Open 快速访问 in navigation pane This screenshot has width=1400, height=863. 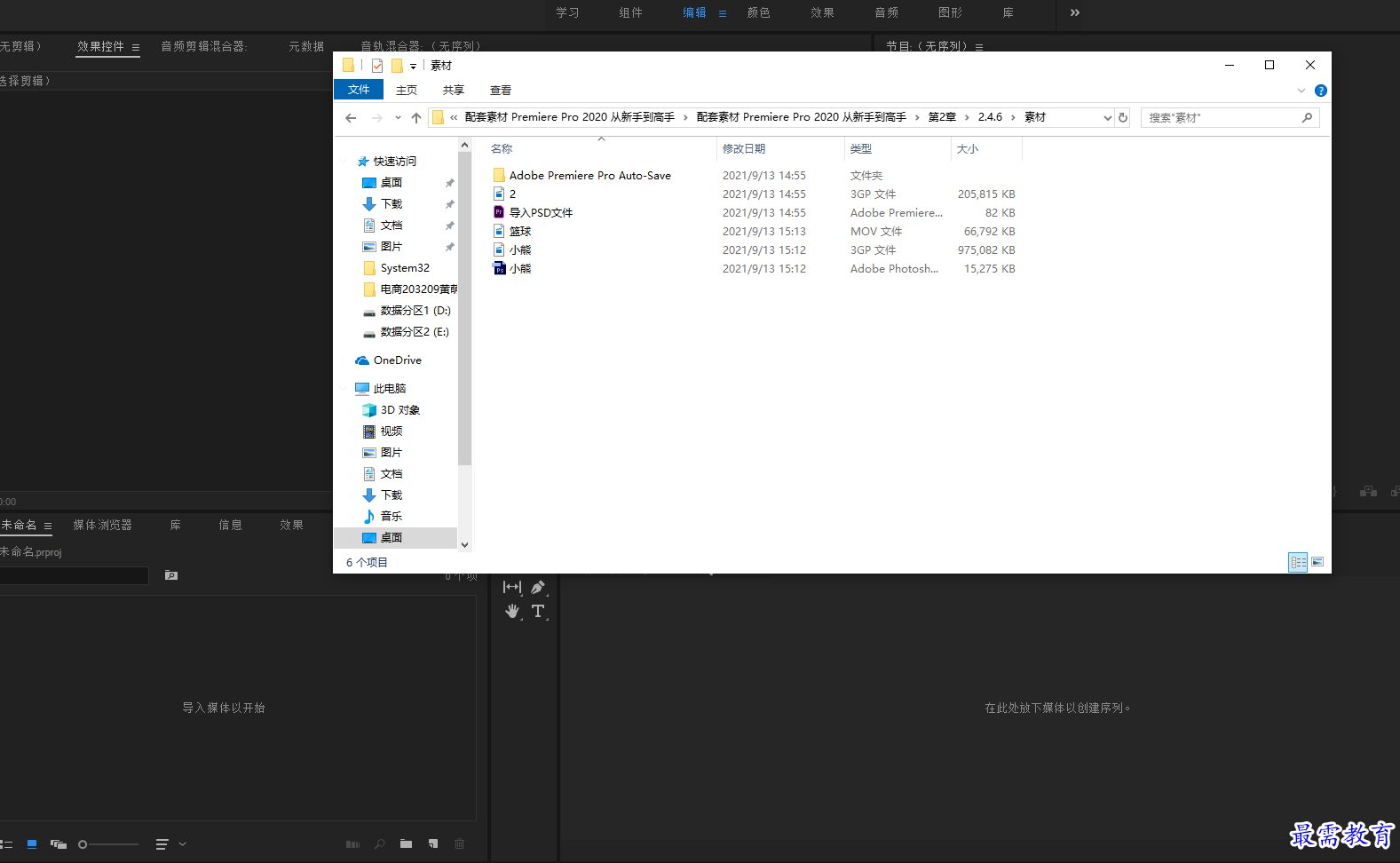394,162
